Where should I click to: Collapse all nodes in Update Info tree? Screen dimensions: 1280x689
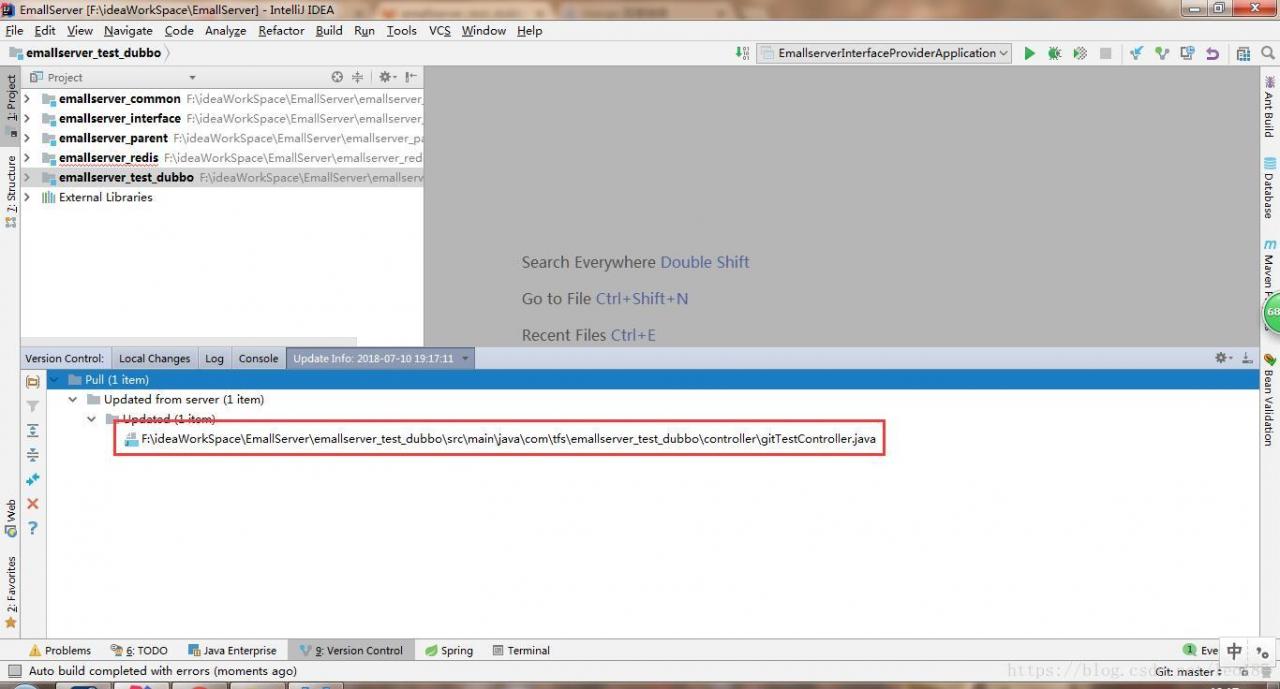[x=32, y=455]
